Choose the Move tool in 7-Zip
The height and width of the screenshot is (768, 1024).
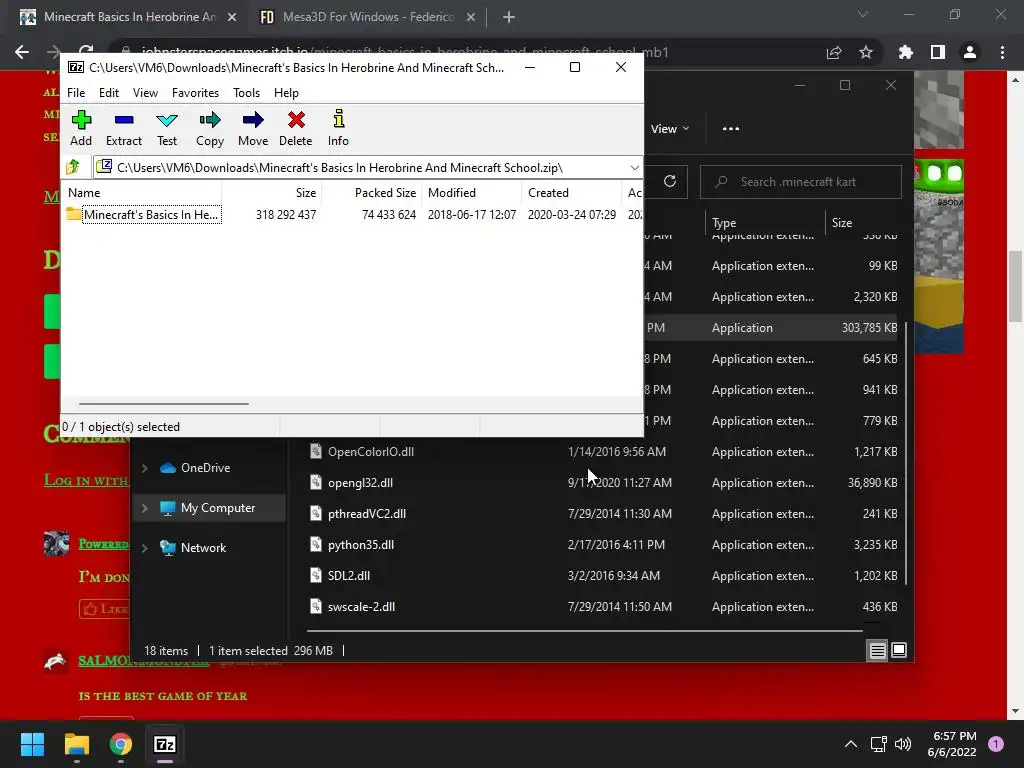(x=253, y=128)
